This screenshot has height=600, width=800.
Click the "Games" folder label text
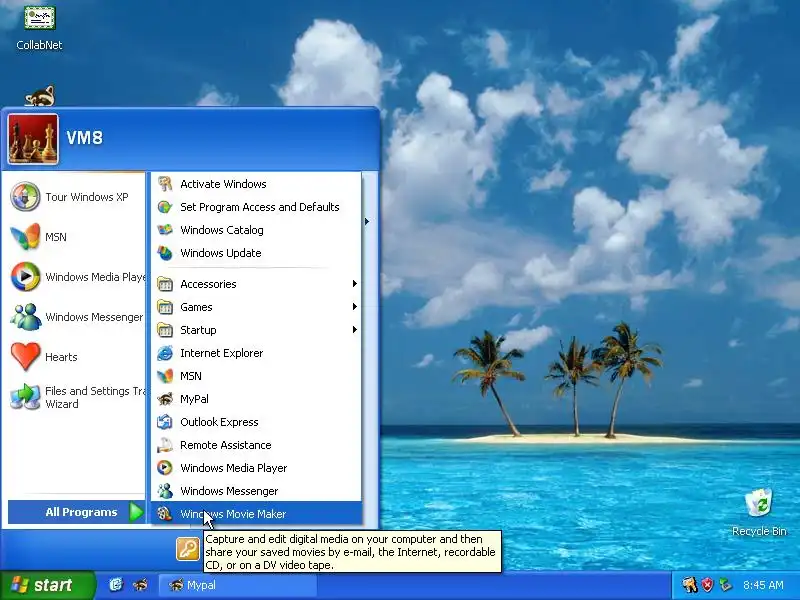click(196, 307)
